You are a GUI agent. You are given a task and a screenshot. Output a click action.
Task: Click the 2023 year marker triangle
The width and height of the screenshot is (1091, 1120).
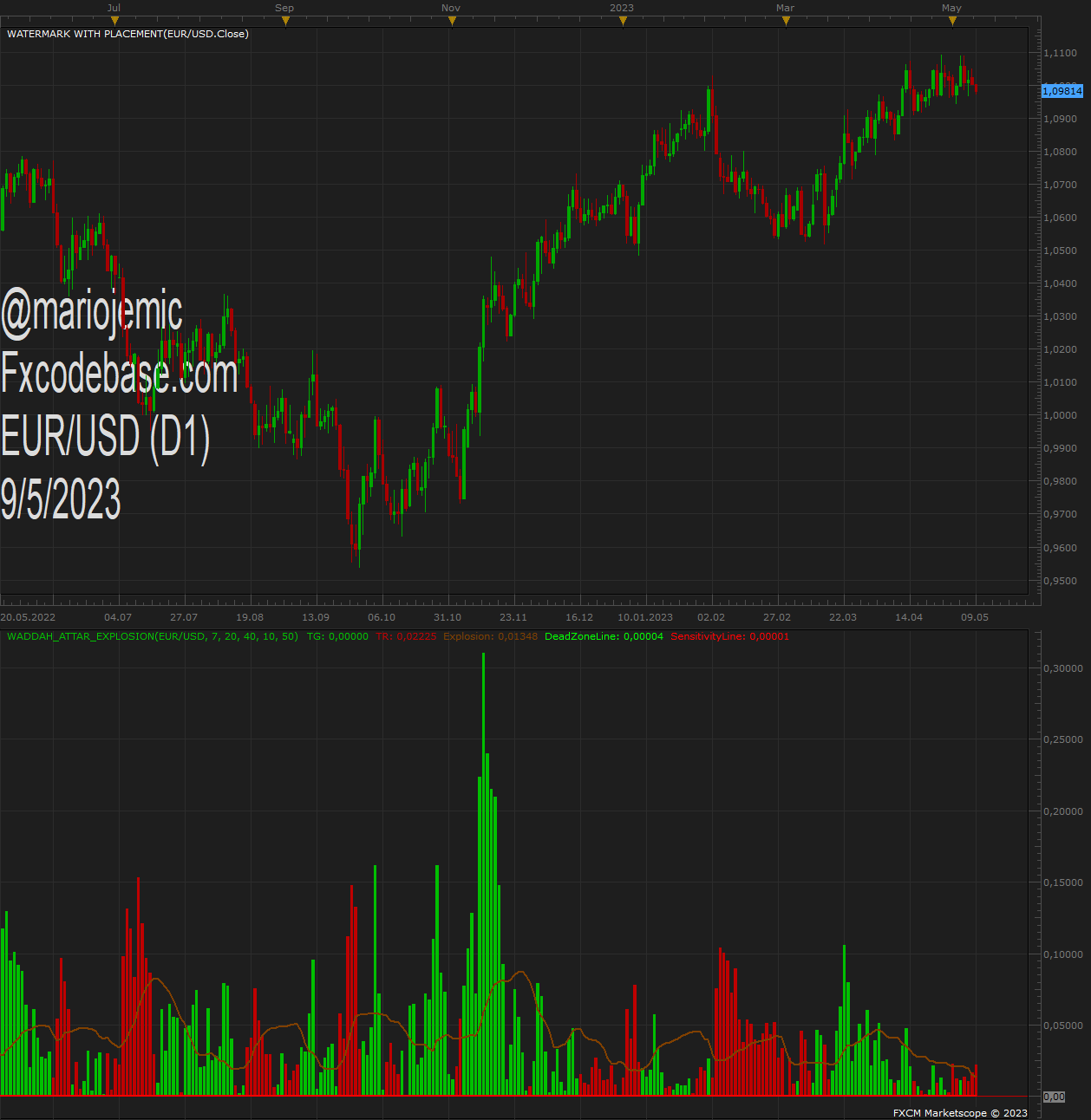pos(623,21)
